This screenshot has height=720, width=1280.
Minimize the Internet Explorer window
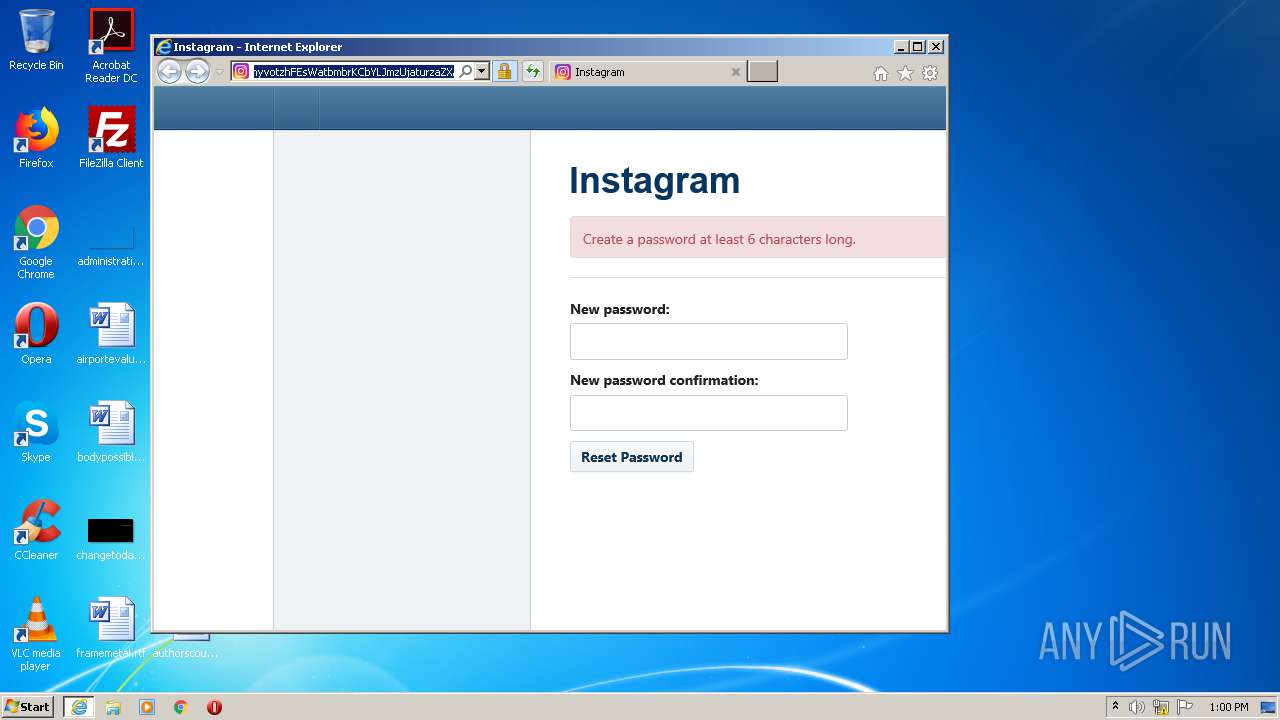901,47
